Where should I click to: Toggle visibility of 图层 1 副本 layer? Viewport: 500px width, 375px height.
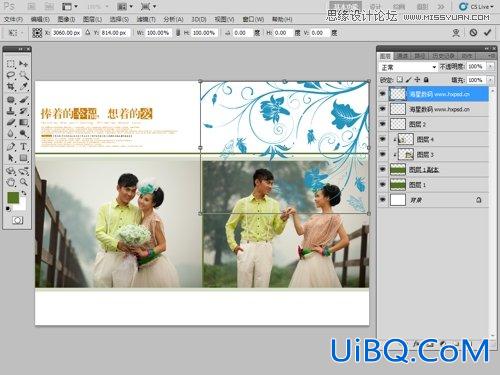coord(383,169)
